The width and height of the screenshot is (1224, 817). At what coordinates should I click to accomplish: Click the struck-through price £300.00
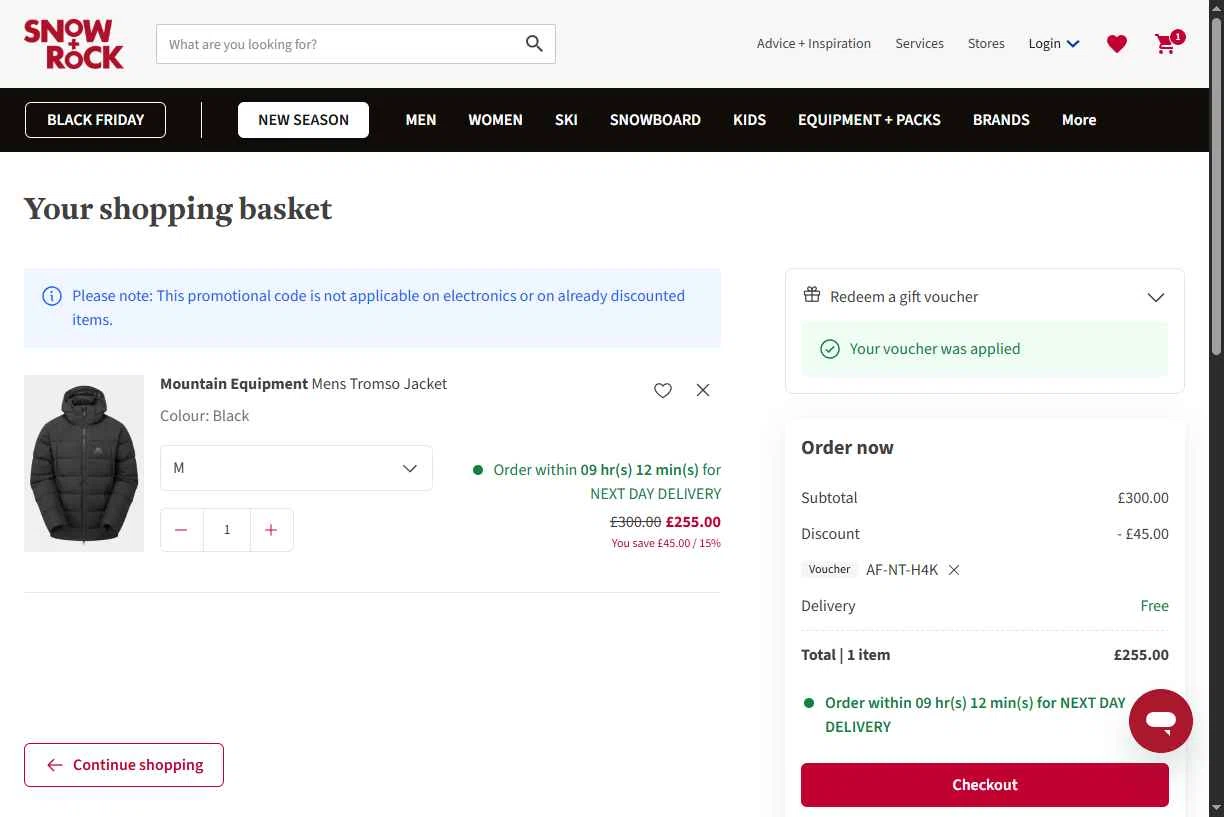(636, 522)
